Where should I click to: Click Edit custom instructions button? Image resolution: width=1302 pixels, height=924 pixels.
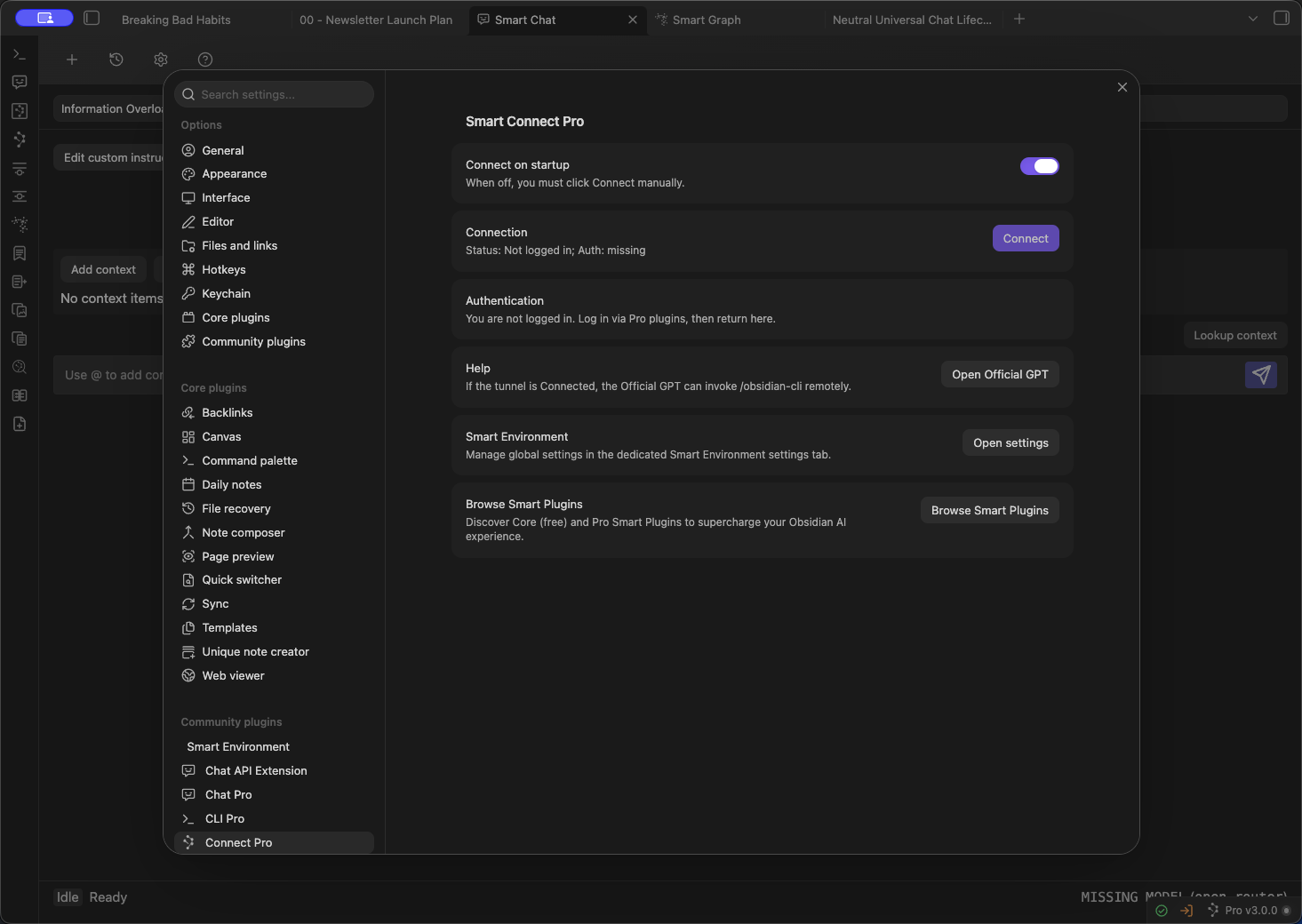(x=109, y=157)
